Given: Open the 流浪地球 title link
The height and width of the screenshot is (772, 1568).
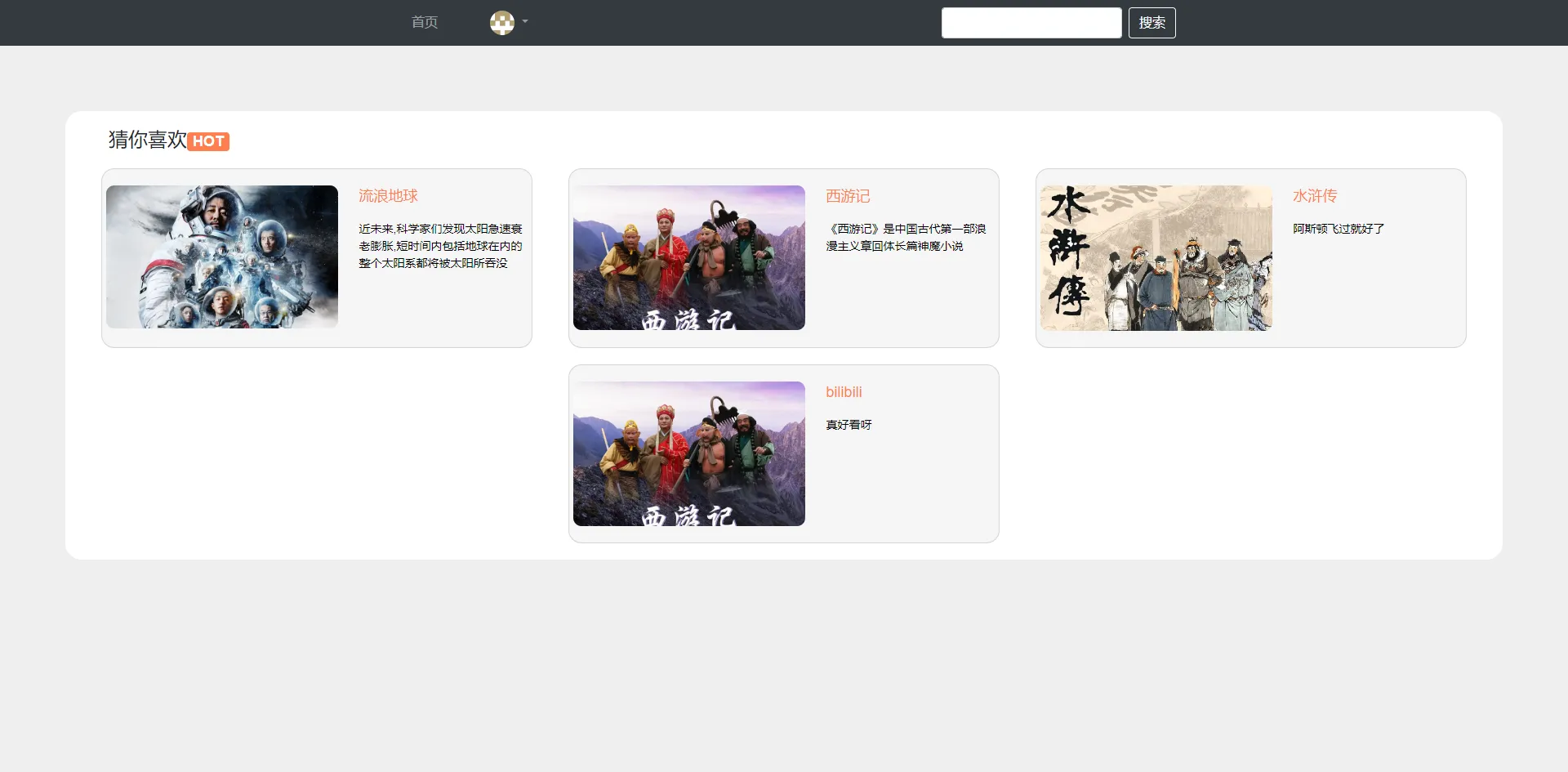Looking at the screenshot, I should 388,196.
